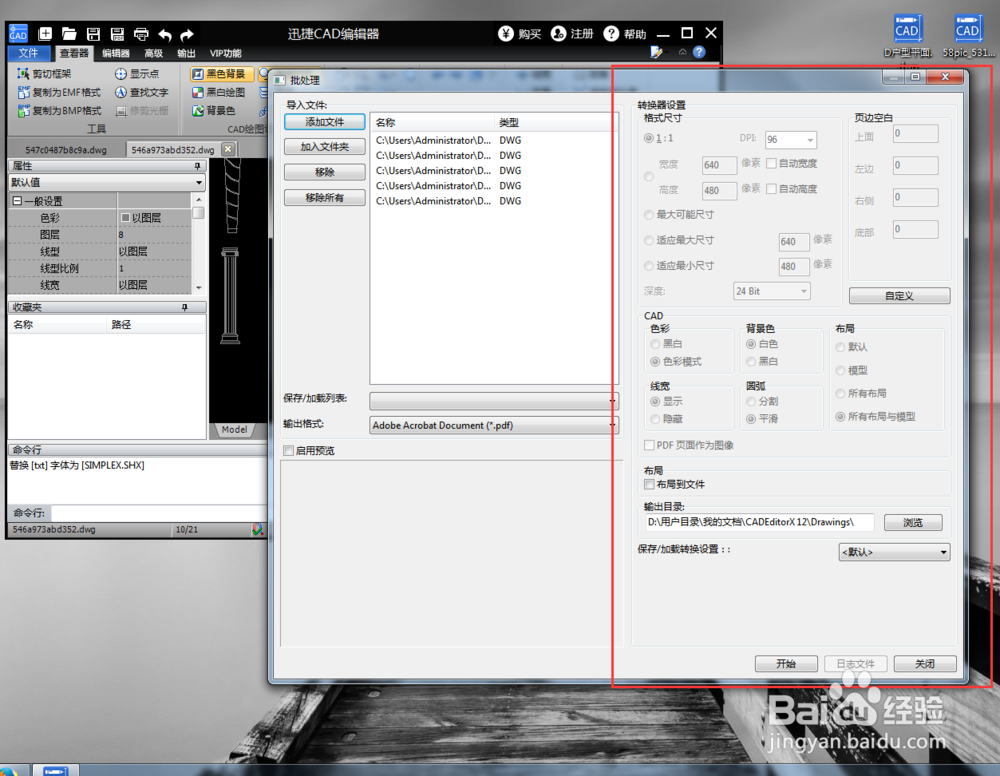Click the 移除所有 button

coord(325,198)
